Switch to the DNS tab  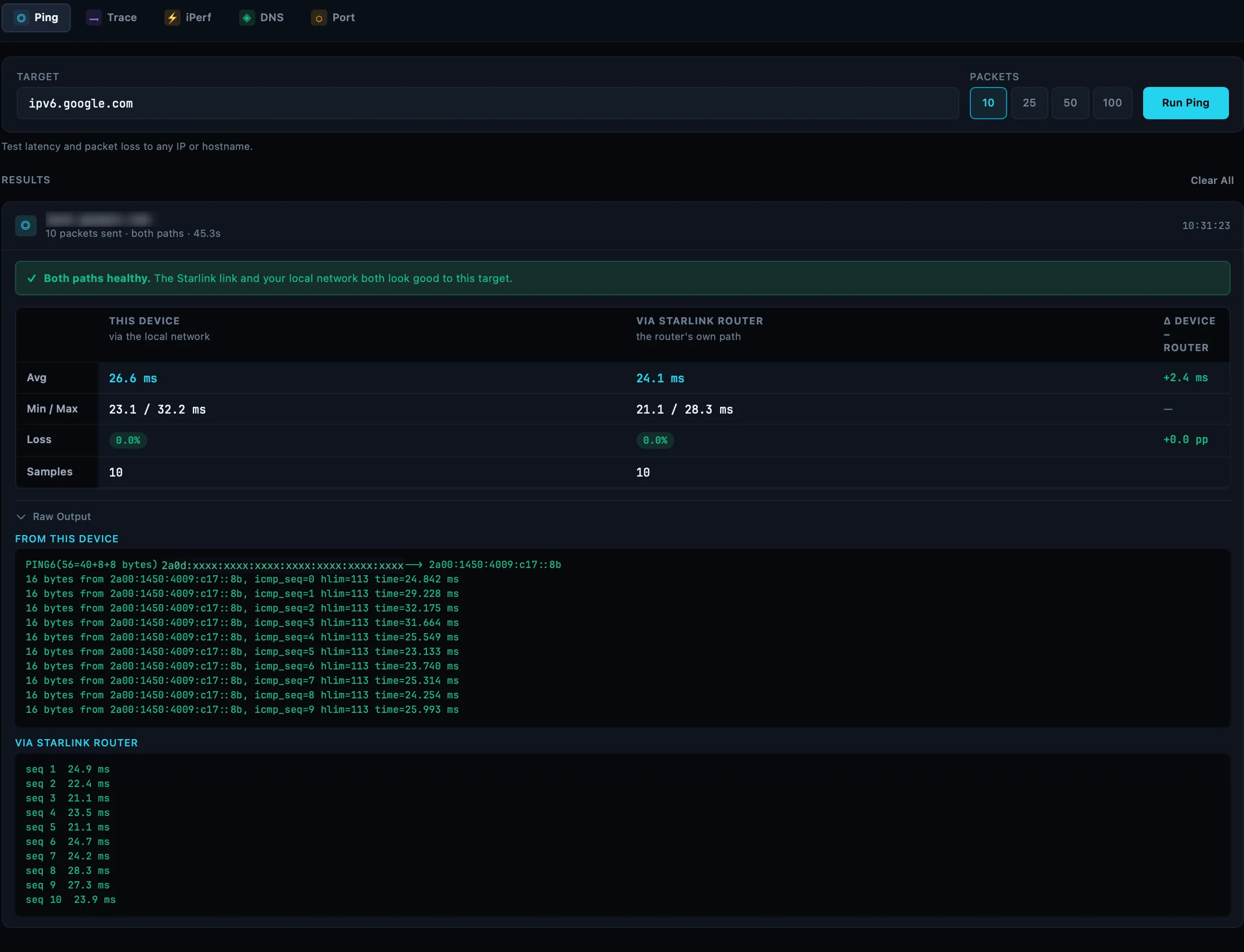click(262, 18)
